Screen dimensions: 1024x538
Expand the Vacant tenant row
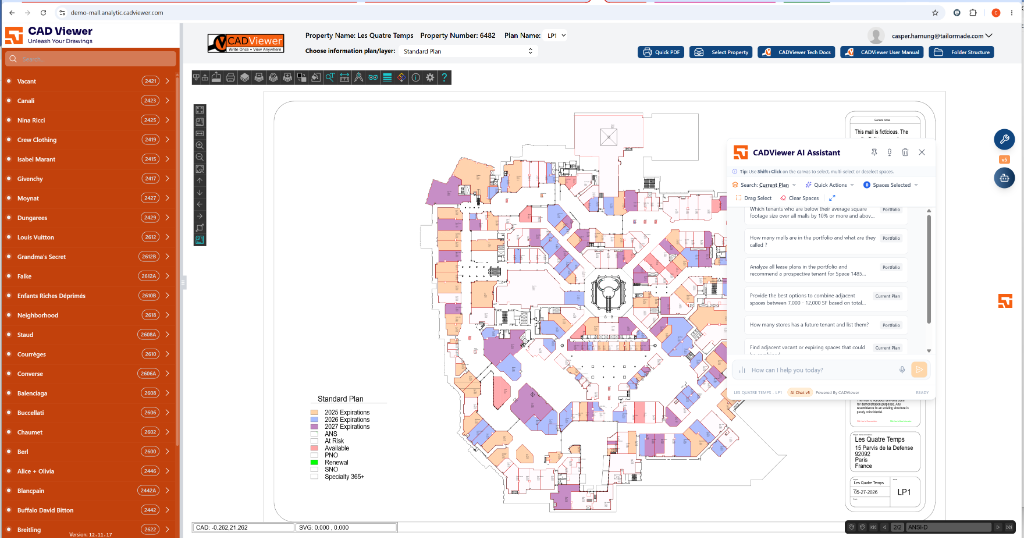167,81
